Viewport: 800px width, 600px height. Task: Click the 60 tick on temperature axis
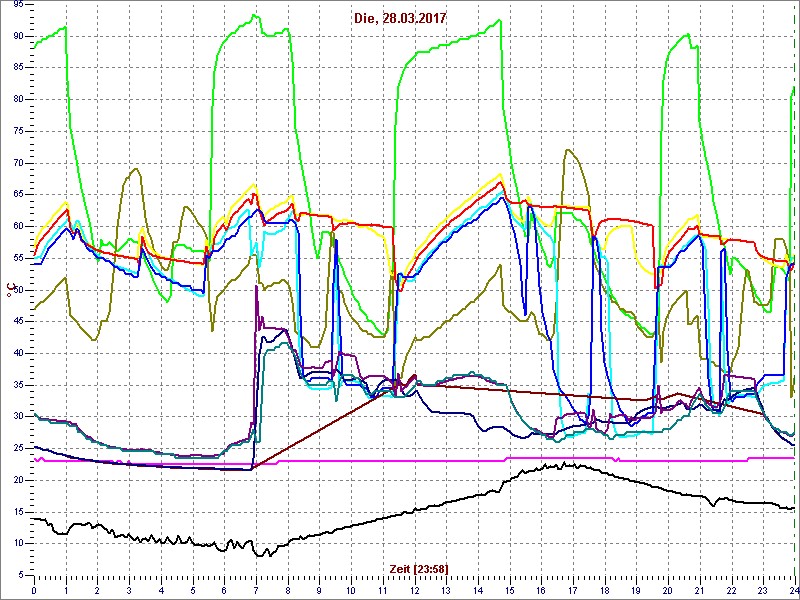tap(17, 227)
